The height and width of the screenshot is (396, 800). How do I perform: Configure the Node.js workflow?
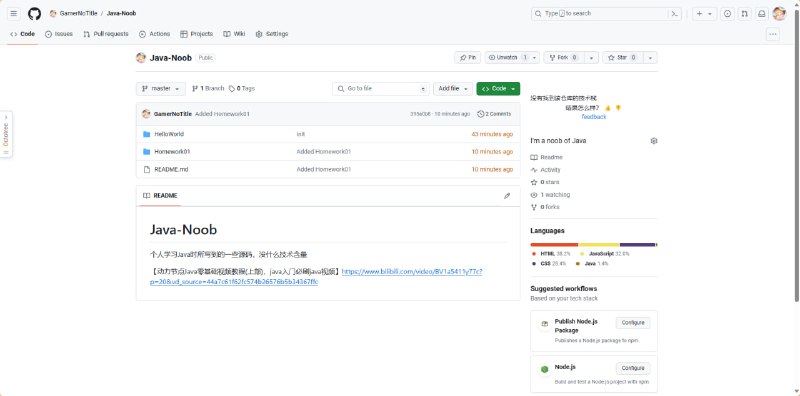(x=633, y=368)
